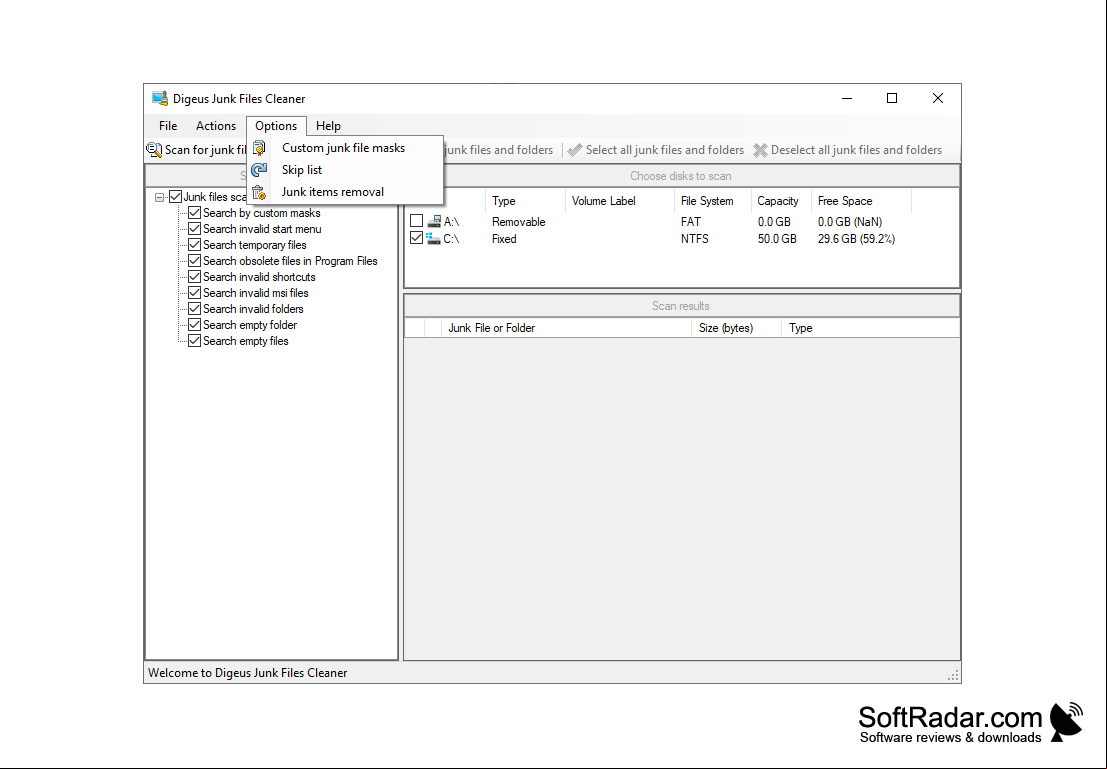Uncheck Search invalid folders

click(x=194, y=309)
